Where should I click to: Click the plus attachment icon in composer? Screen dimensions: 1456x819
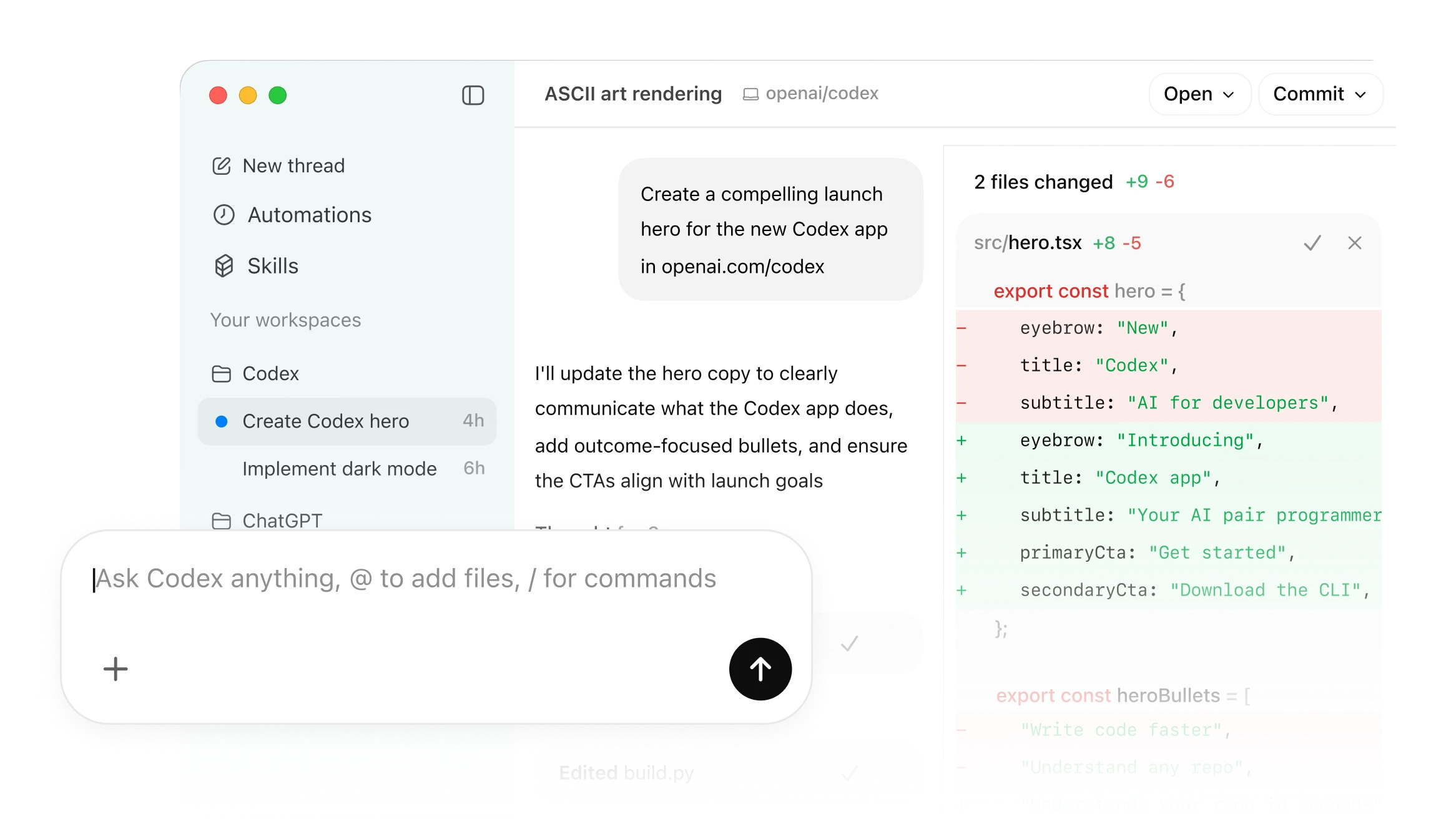(x=116, y=669)
